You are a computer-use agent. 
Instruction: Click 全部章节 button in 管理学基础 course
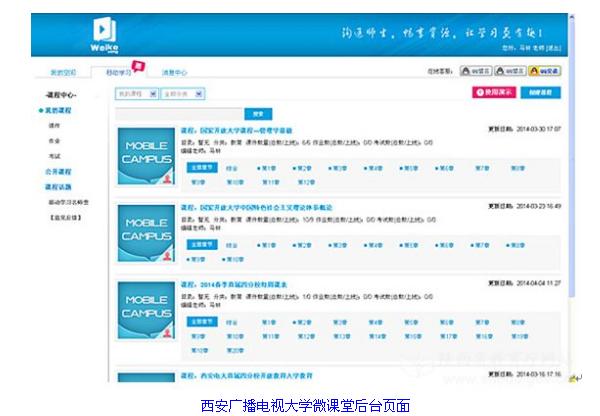point(202,168)
